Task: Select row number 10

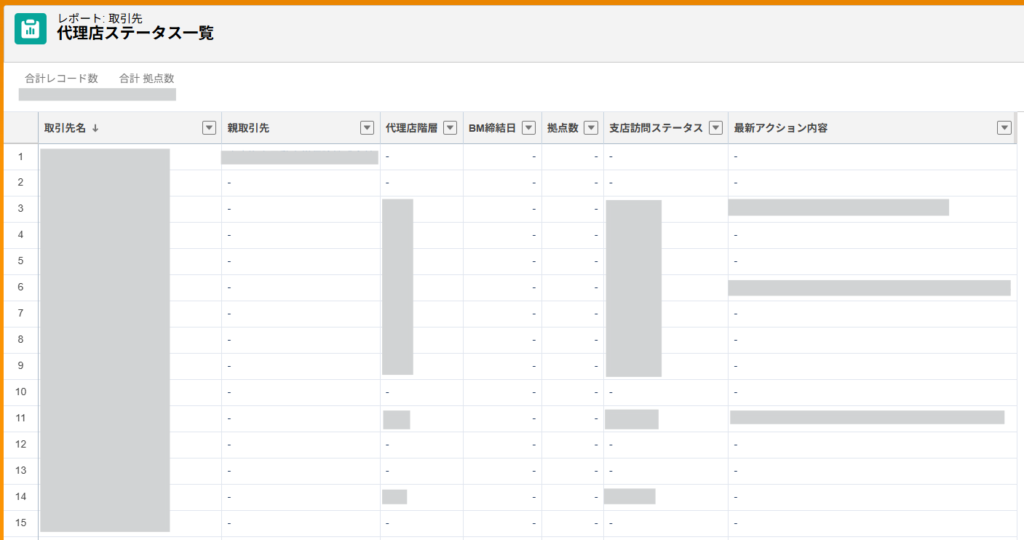Action: [x=21, y=392]
